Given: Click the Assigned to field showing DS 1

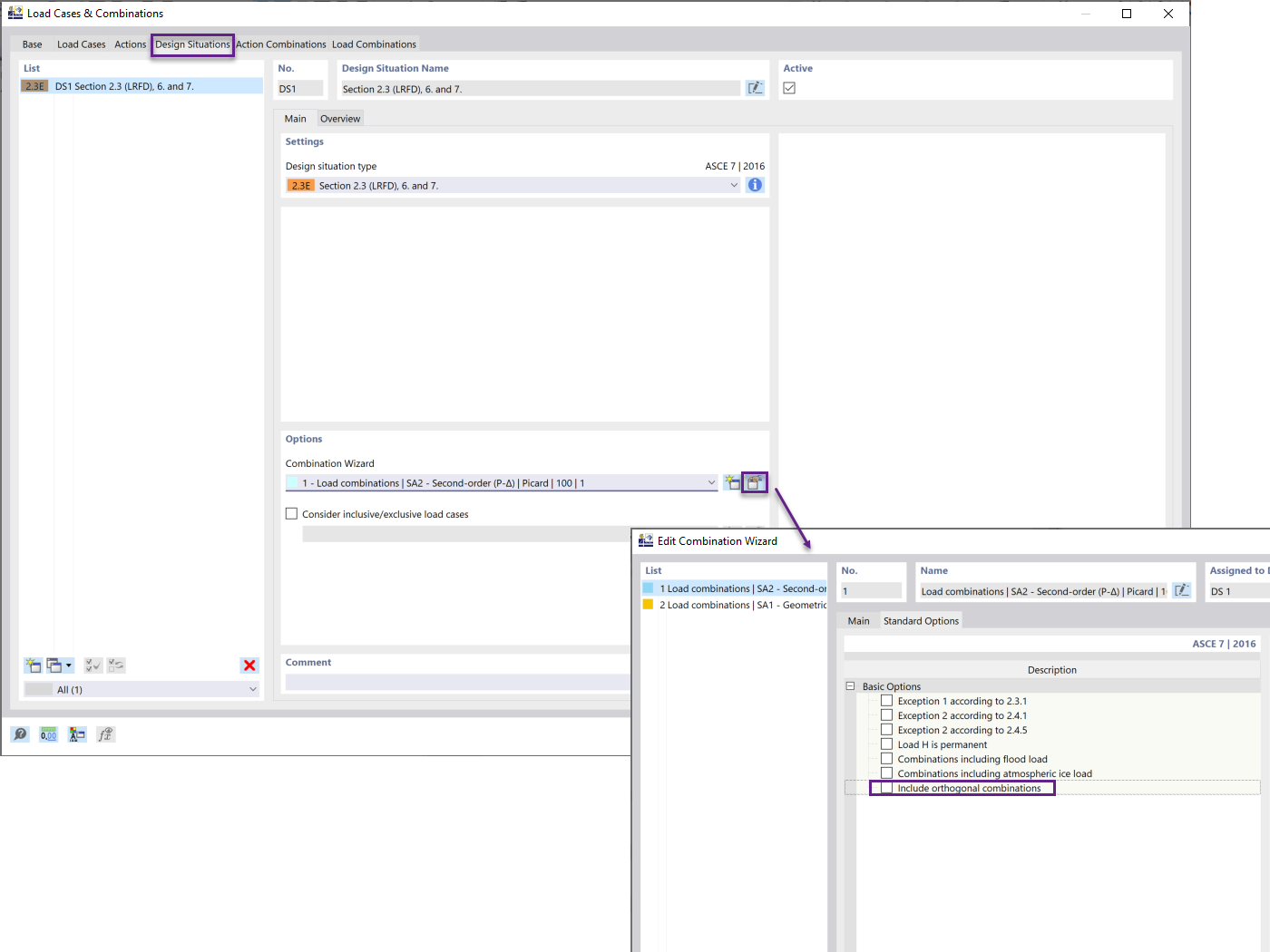Looking at the screenshot, I should click(1238, 591).
